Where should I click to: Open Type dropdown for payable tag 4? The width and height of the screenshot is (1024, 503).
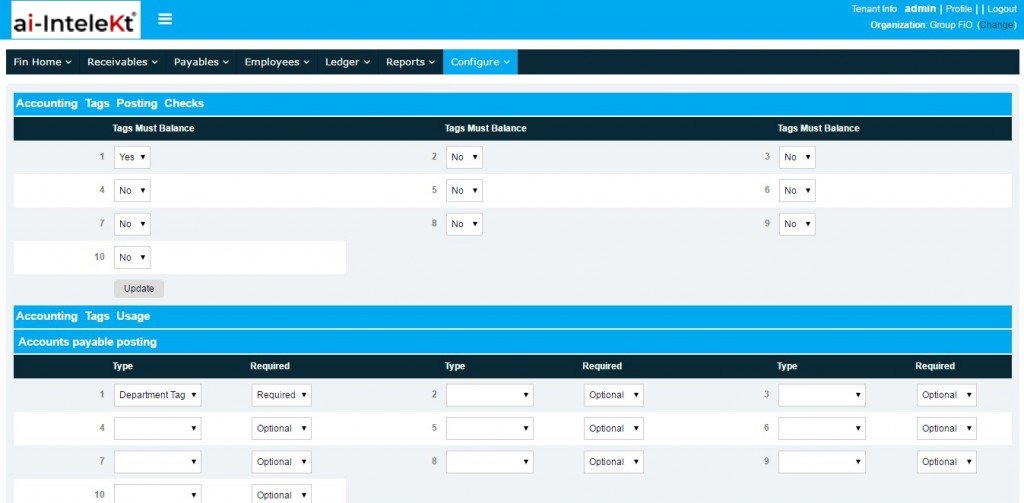pos(157,429)
